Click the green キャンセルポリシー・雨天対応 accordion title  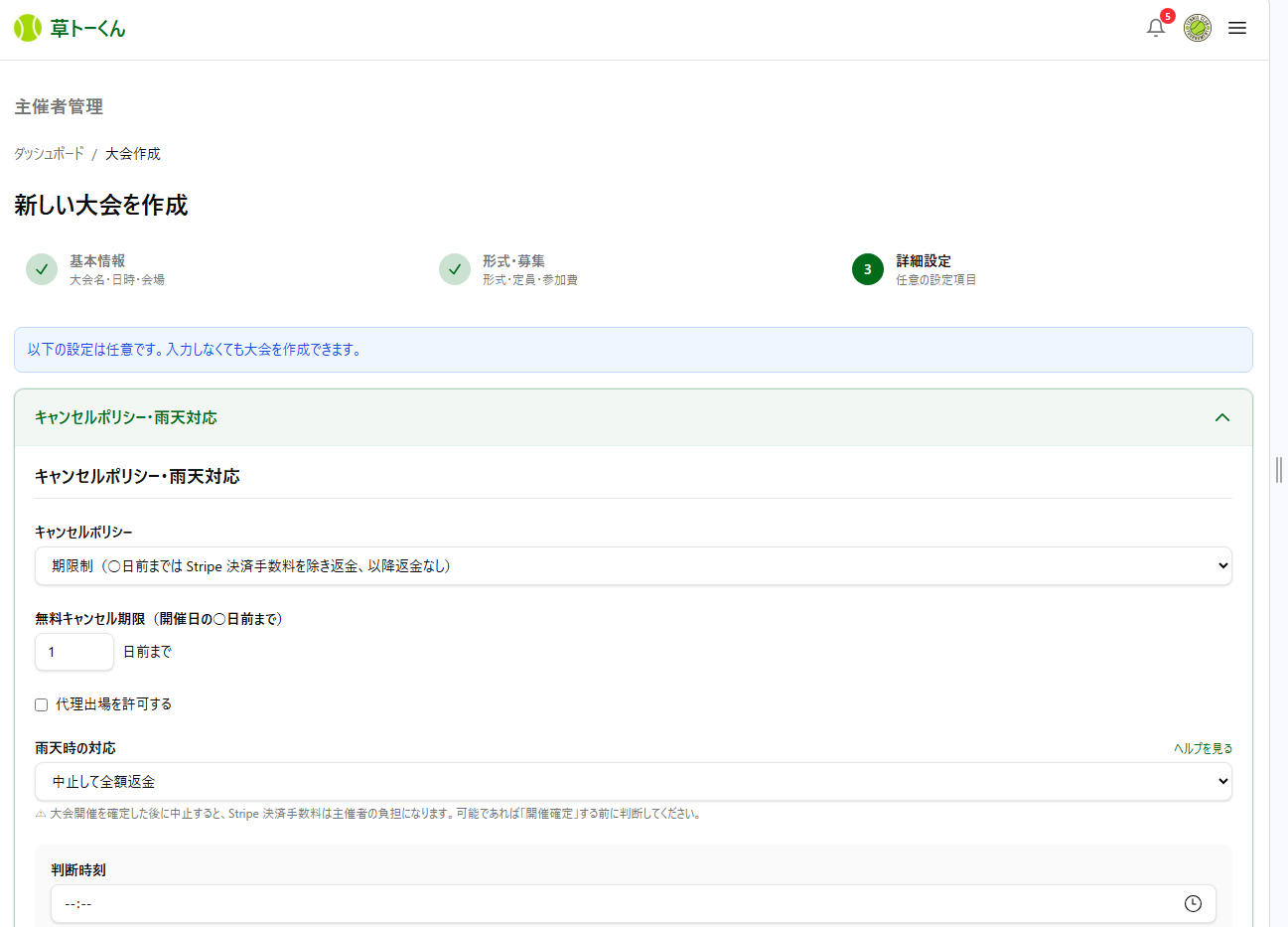coord(126,417)
